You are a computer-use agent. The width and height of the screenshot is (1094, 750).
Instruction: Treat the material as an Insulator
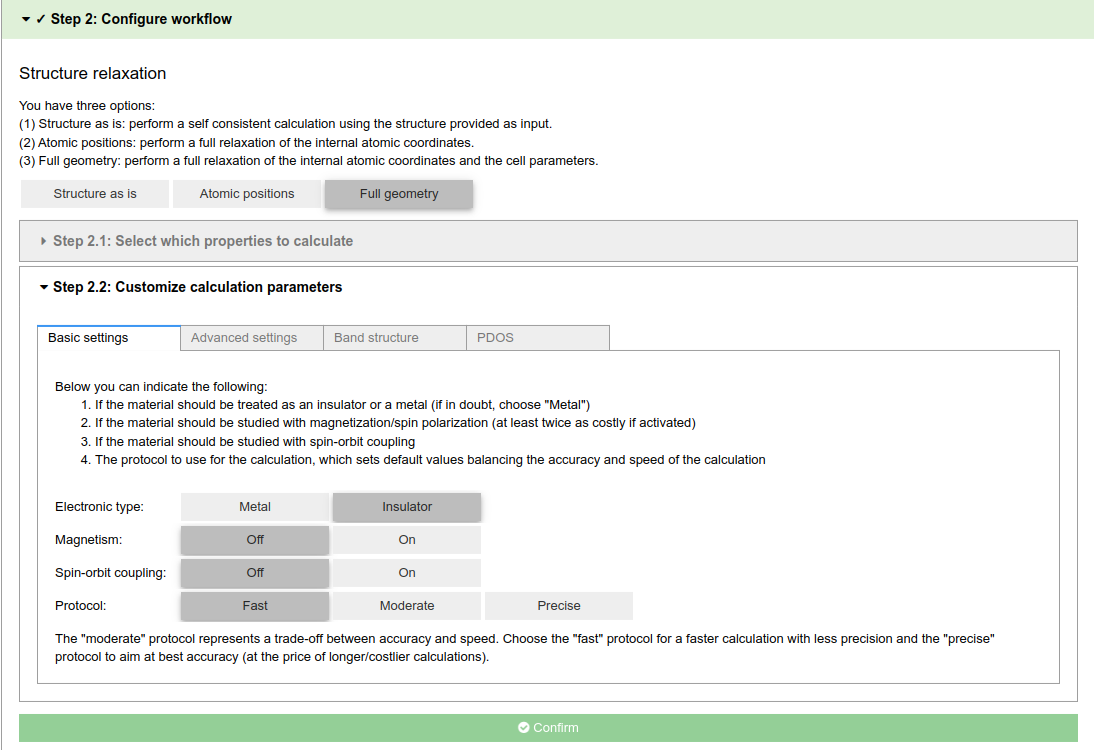406,507
